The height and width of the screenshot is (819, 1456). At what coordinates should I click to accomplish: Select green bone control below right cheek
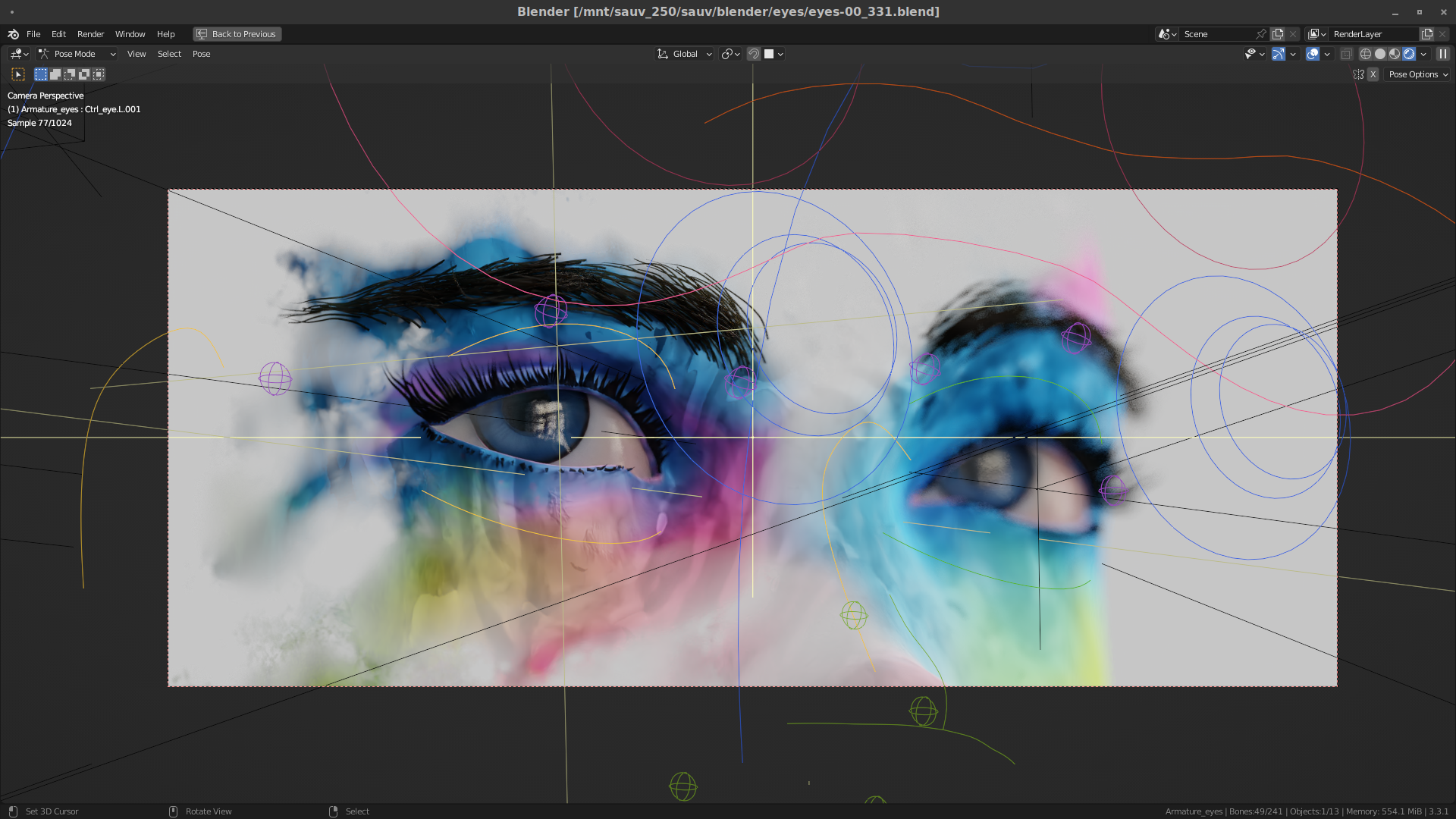click(923, 711)
